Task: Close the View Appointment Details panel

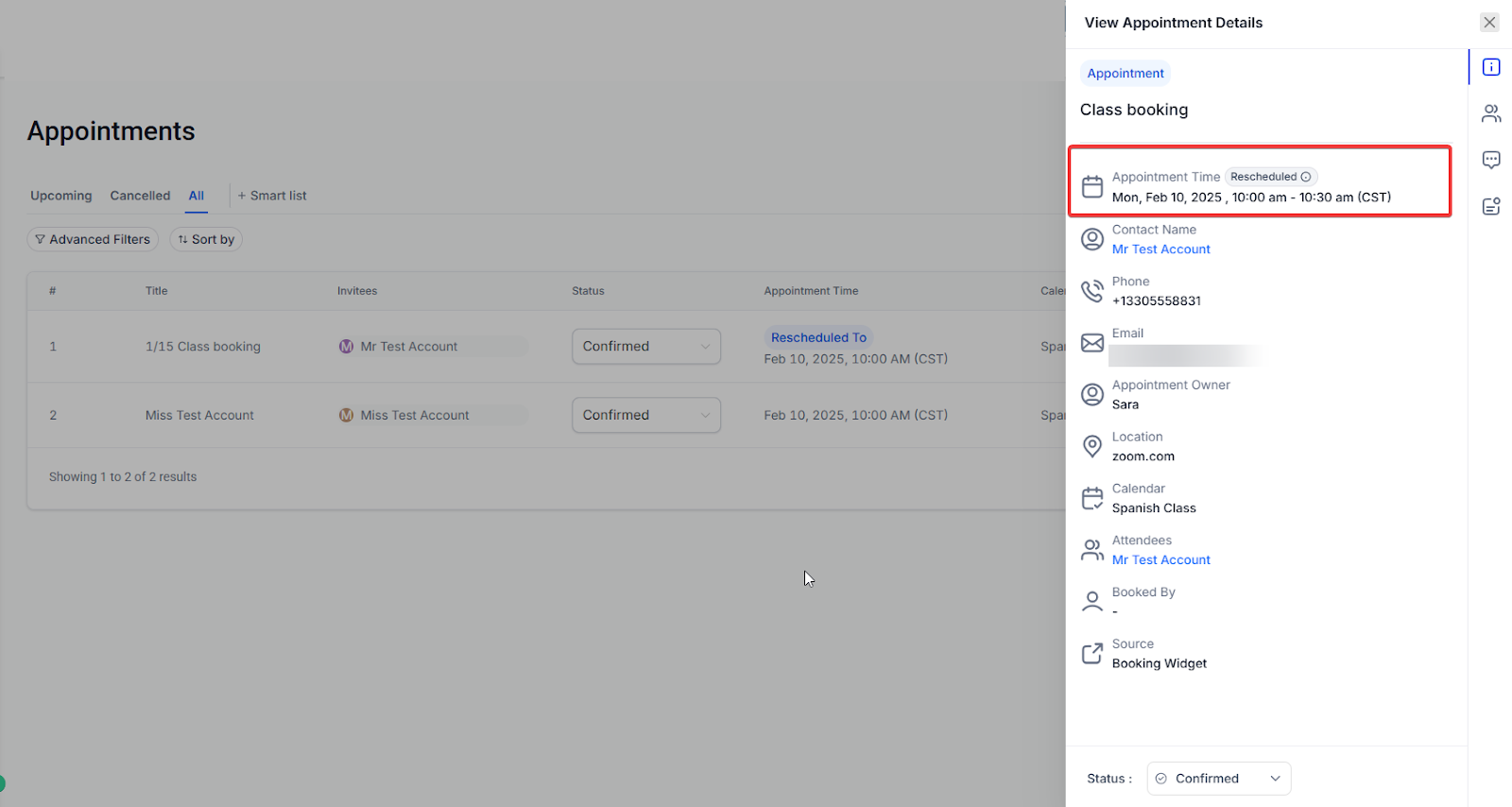Action: point(1489,23)
